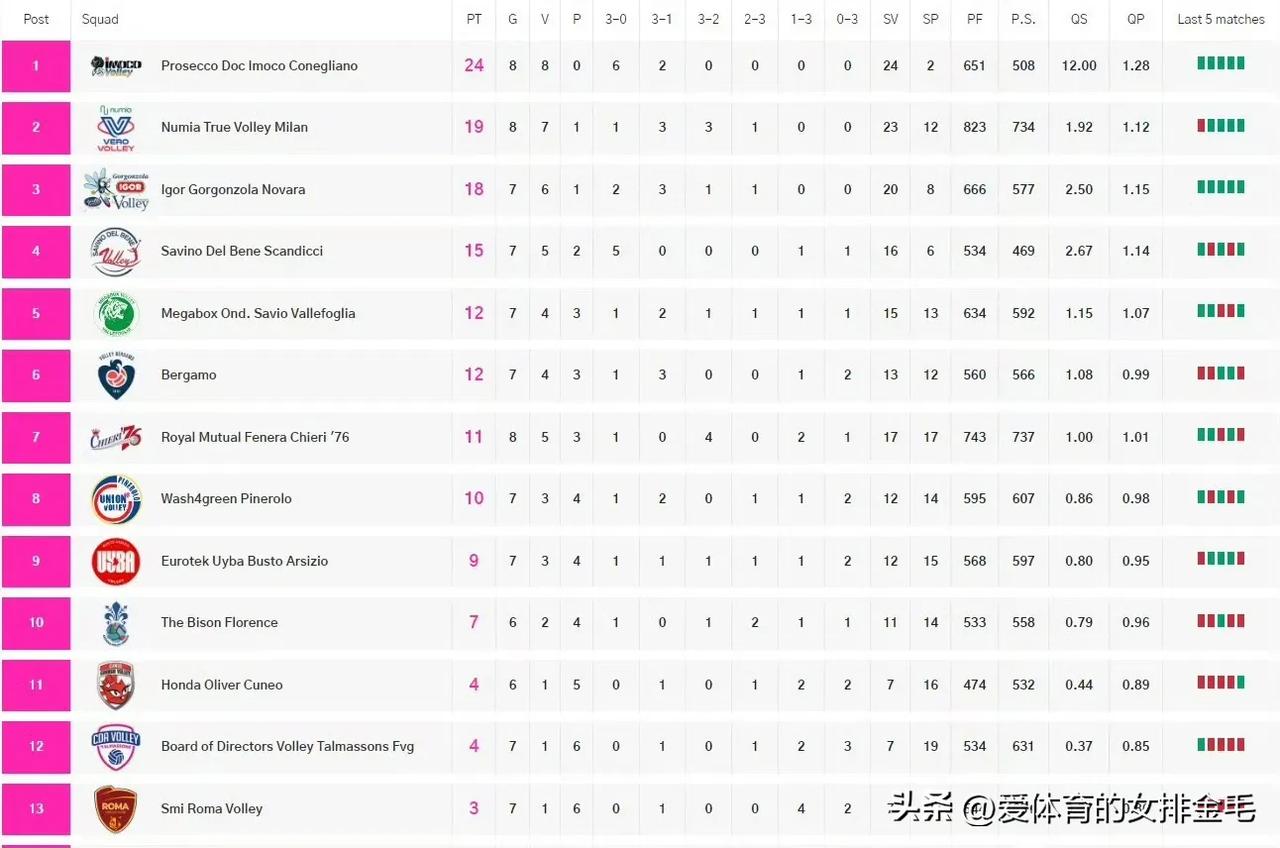Click the SV sets won header
1280x848 pixels.
(x=890, y=19)
